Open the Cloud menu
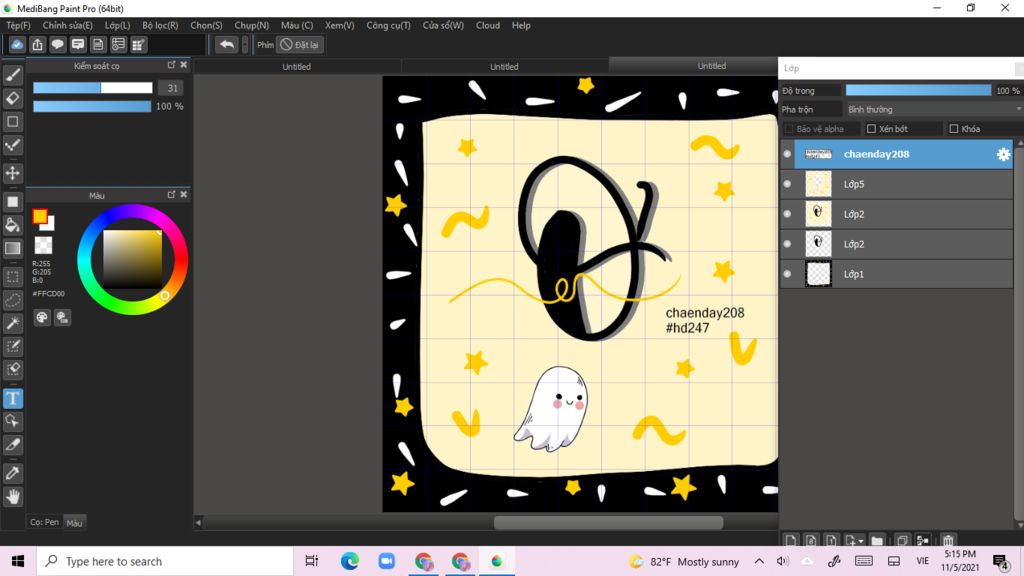This screenshot has height=576, width=1024. 488,25
